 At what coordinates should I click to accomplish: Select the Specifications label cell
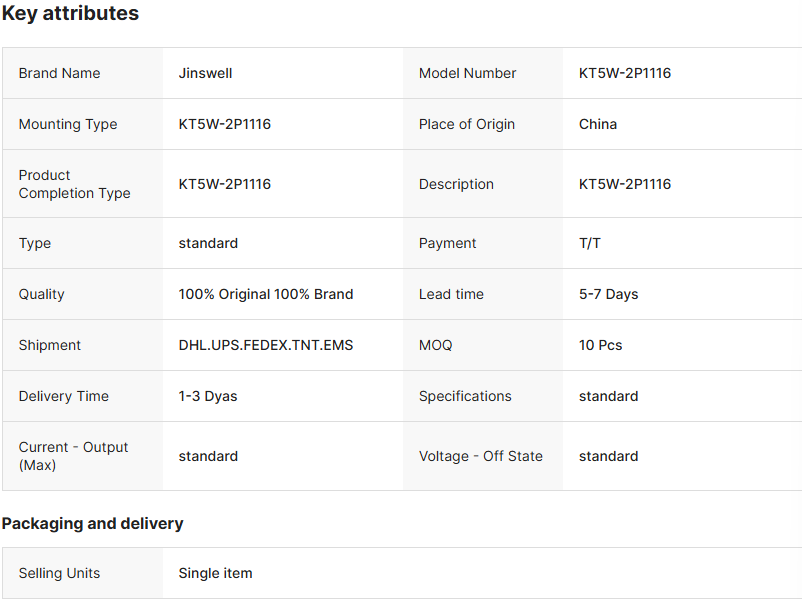click(465, 396)
